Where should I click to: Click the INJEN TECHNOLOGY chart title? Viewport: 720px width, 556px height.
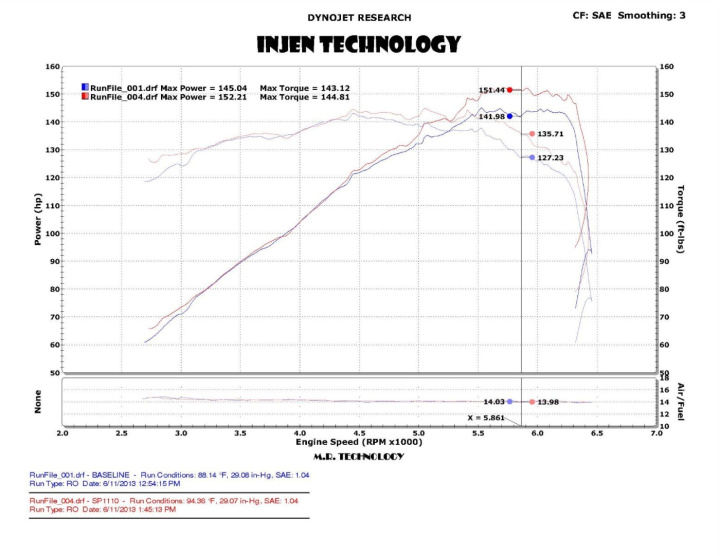pos(359,44)
